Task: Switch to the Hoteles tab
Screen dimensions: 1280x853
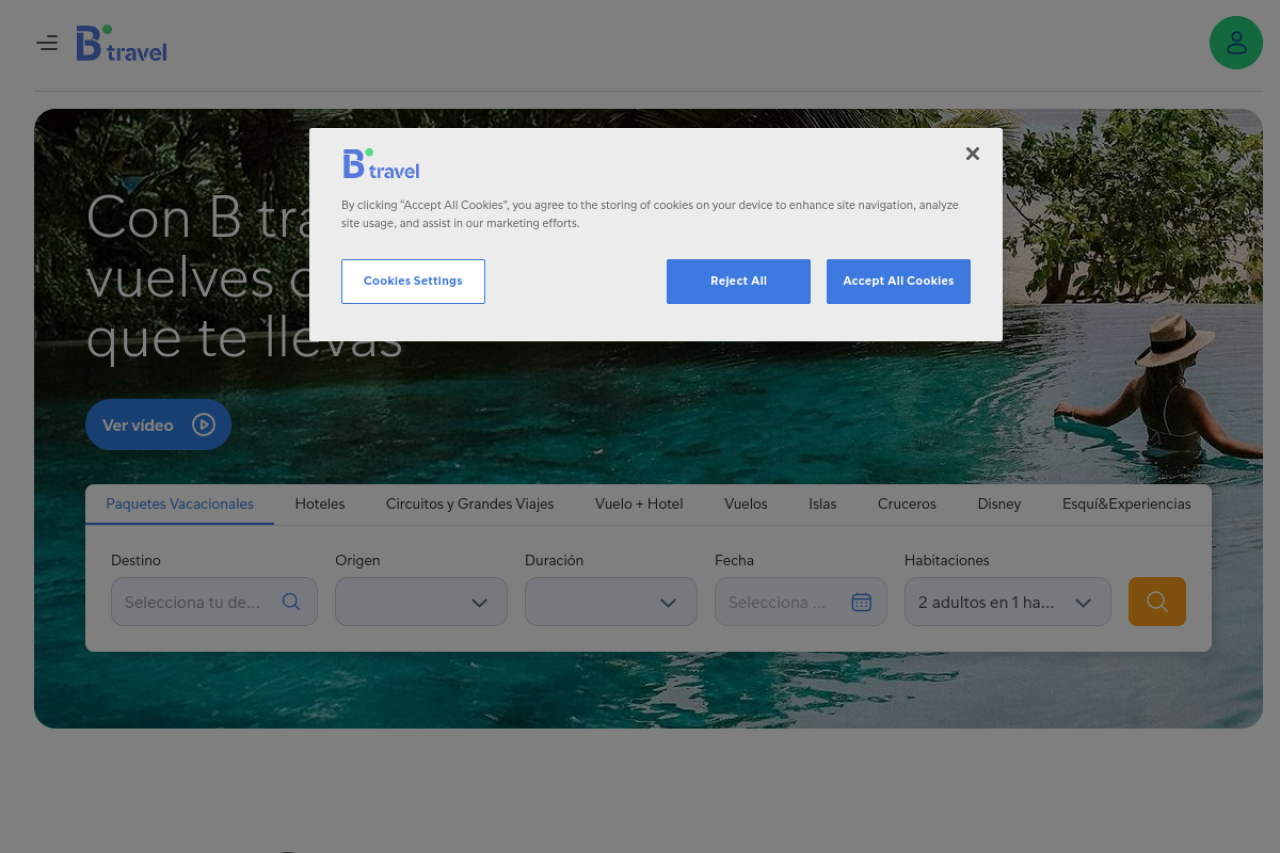Action: [320, 504]
